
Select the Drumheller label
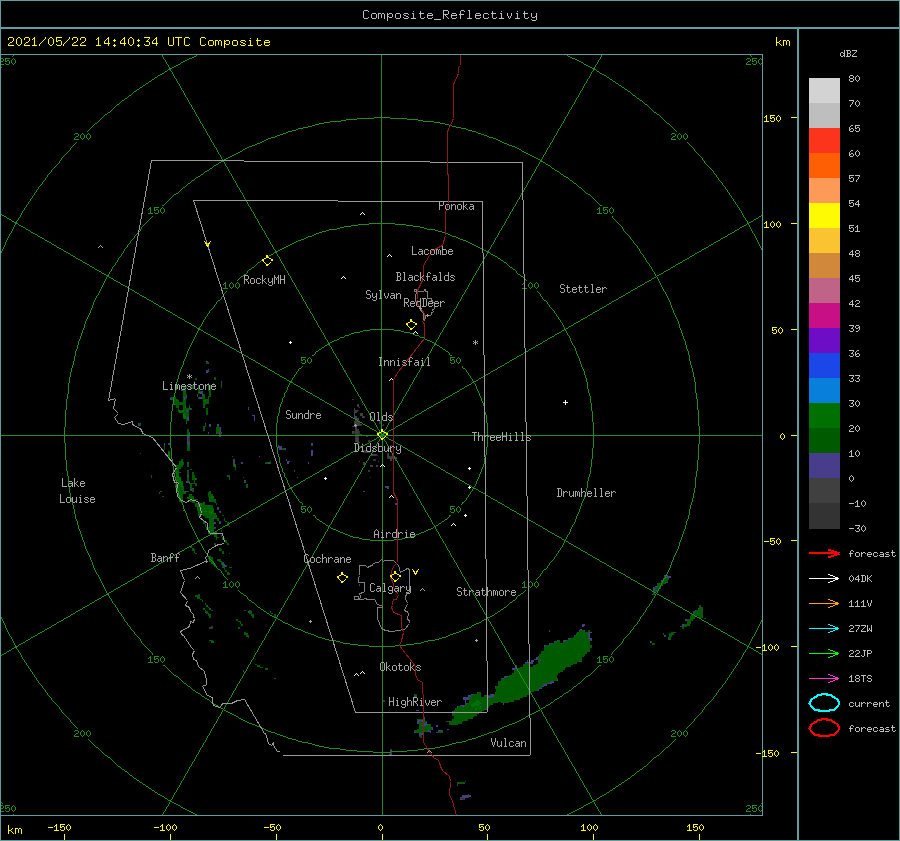586,493
